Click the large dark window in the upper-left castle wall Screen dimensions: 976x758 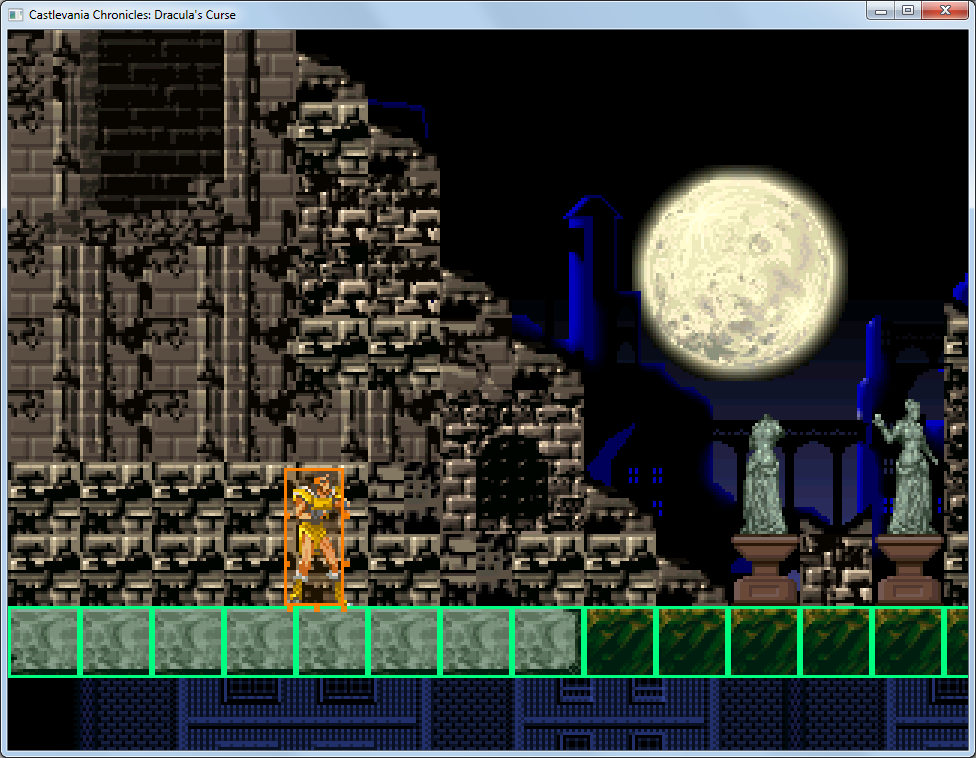[x=160, y=120]
